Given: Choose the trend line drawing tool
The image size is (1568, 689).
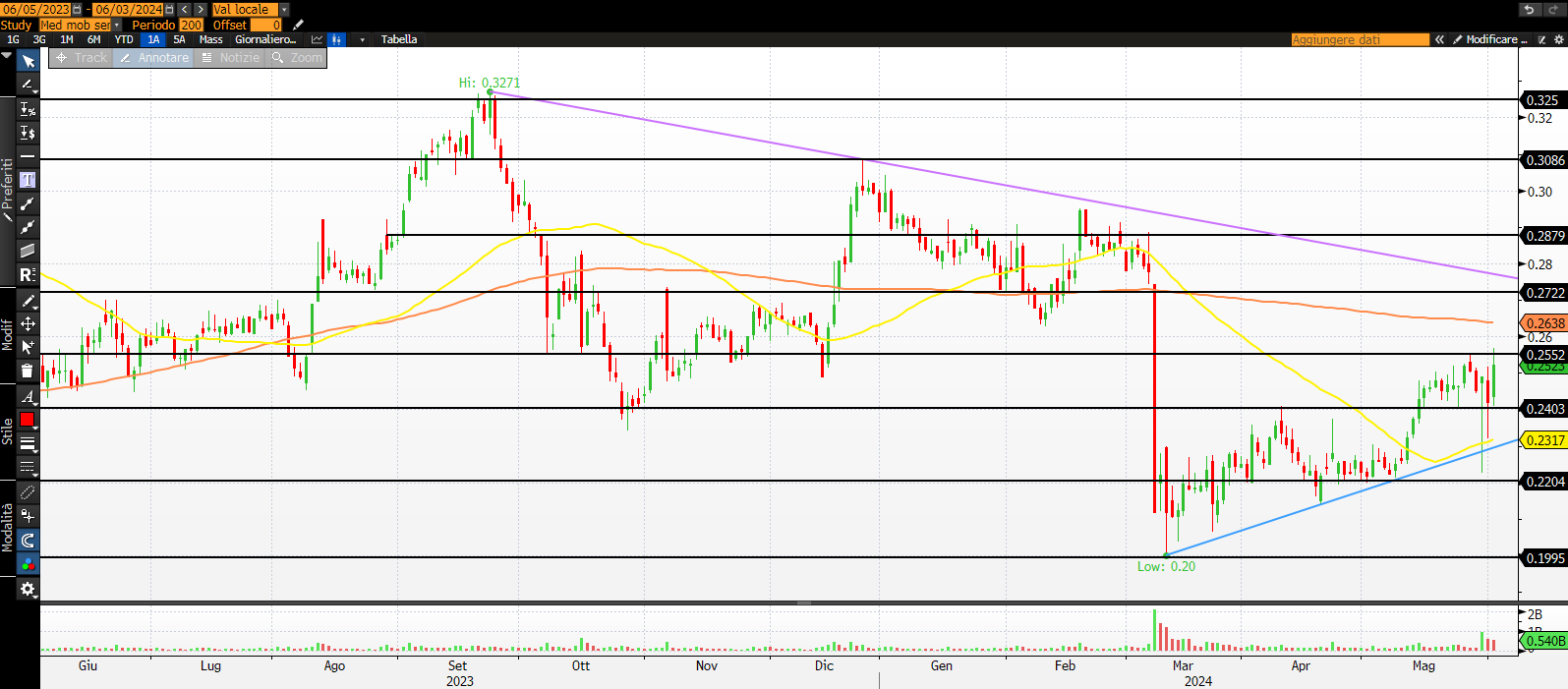Looking at the screenshot, I should (28, 86).
